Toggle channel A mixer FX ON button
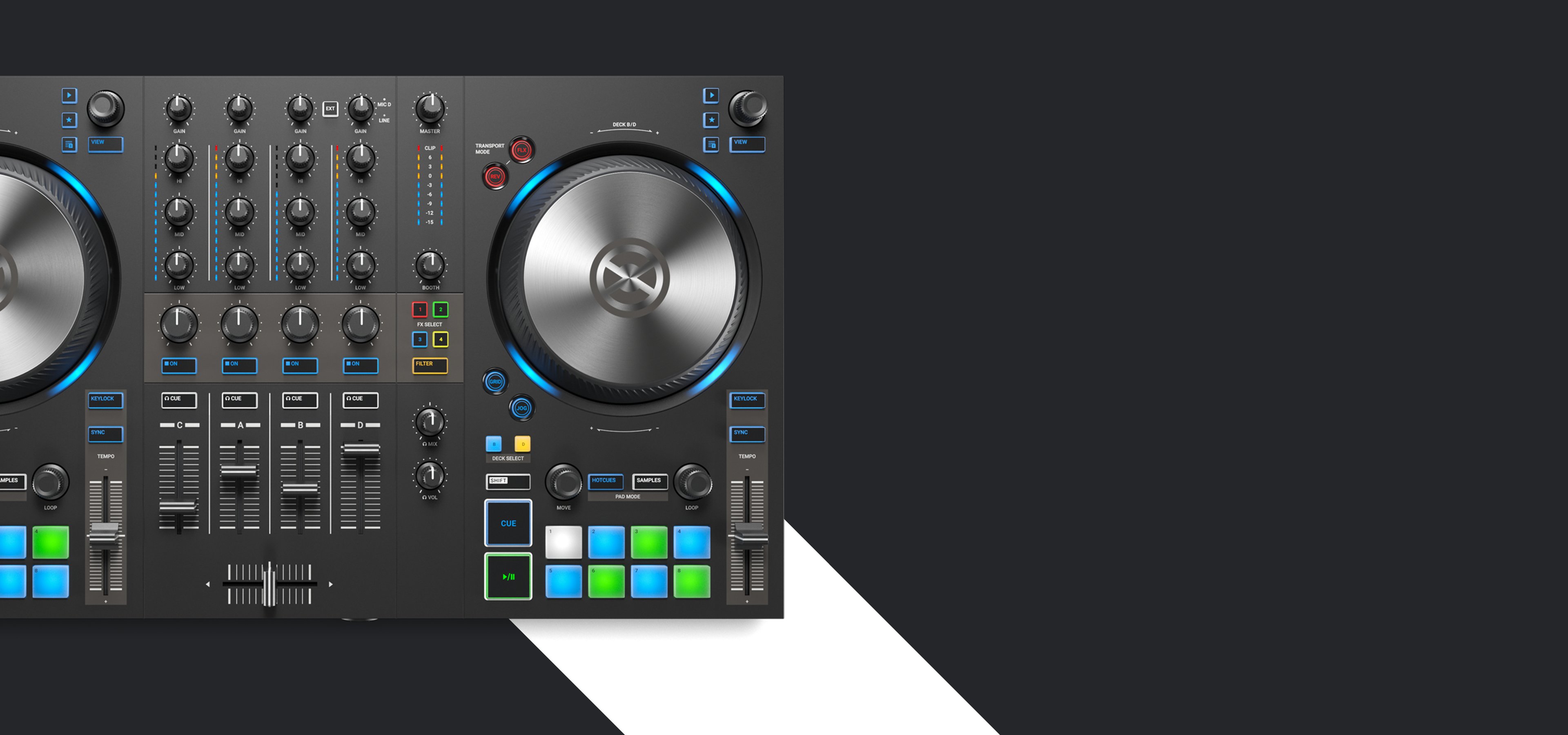1568x735 pixels. pyautogui.click(x=239, y=365)
